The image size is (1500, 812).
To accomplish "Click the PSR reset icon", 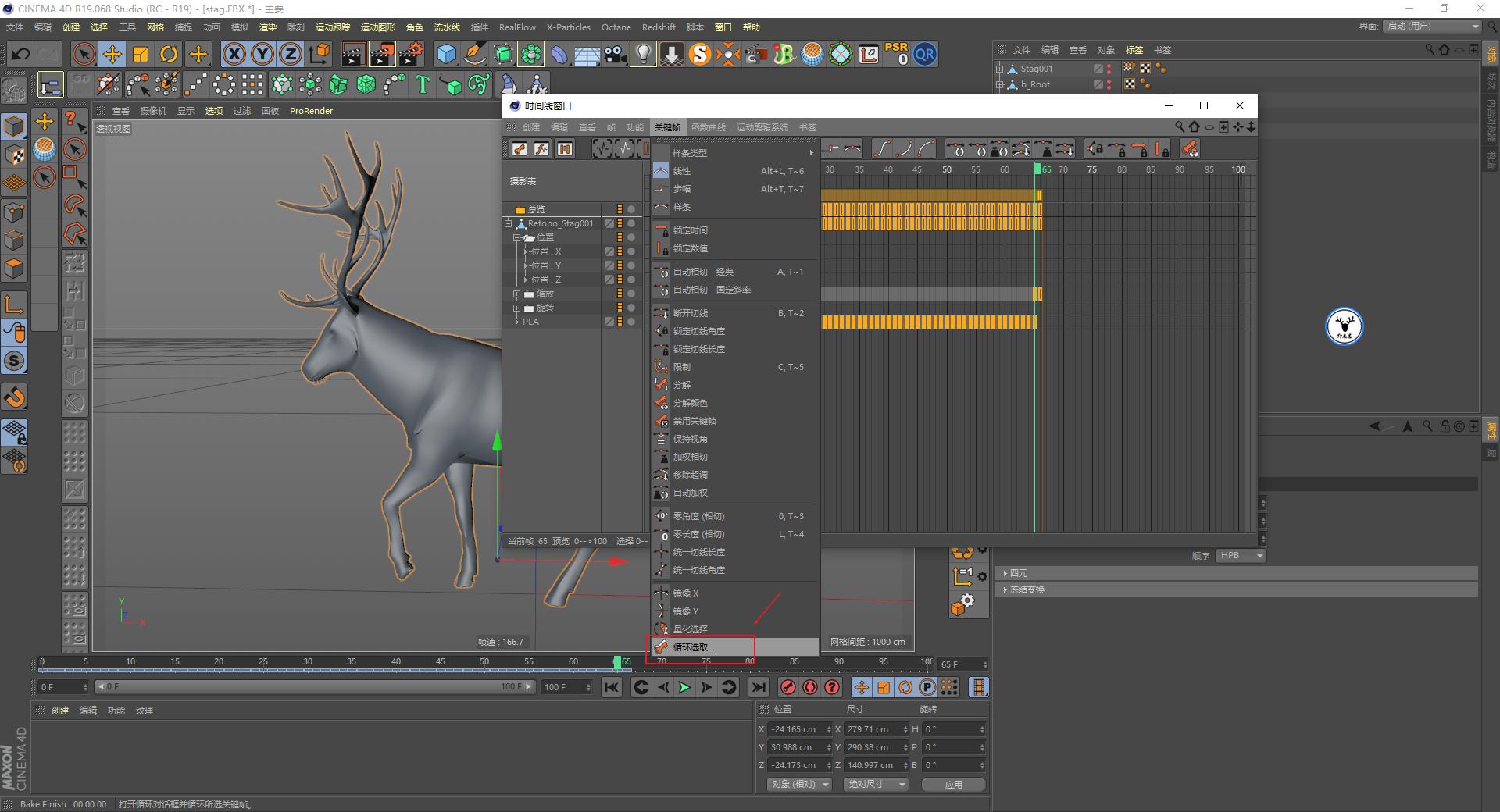I will pyautogui.click(x=896, y=54).
